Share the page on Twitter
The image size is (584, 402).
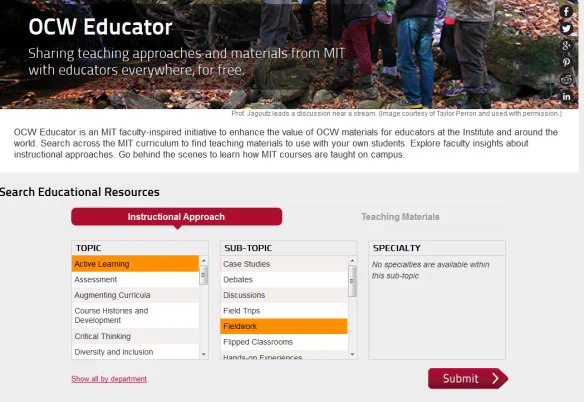coord(566,29)
